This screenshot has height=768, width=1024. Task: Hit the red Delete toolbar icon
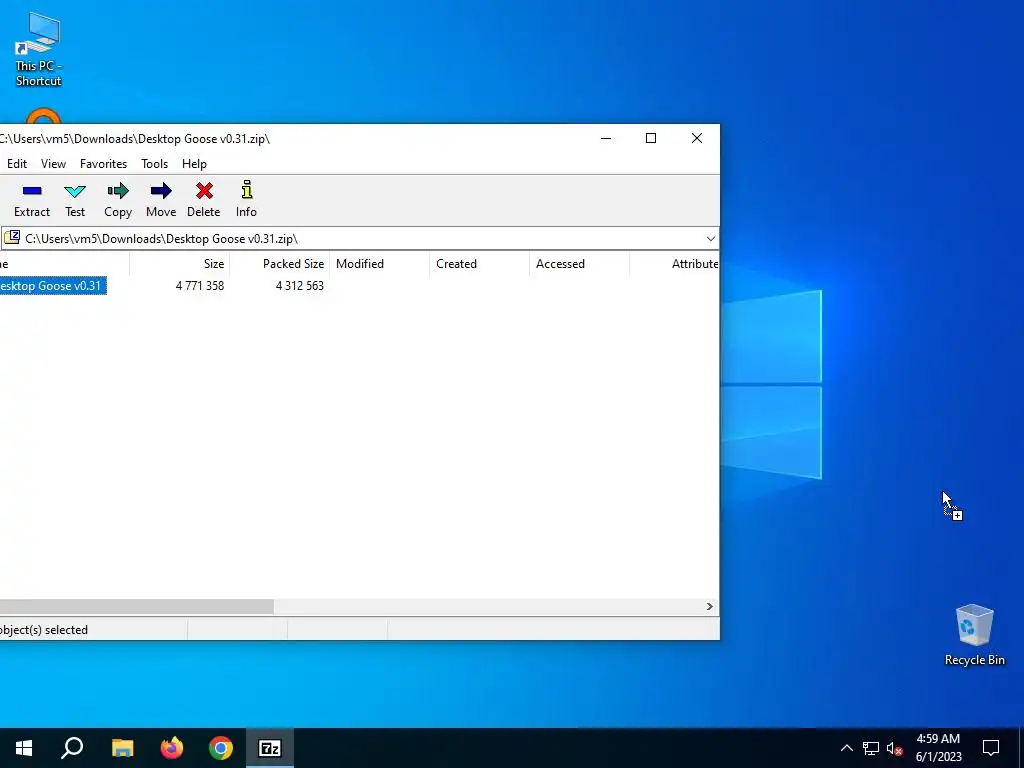(204, 199)
